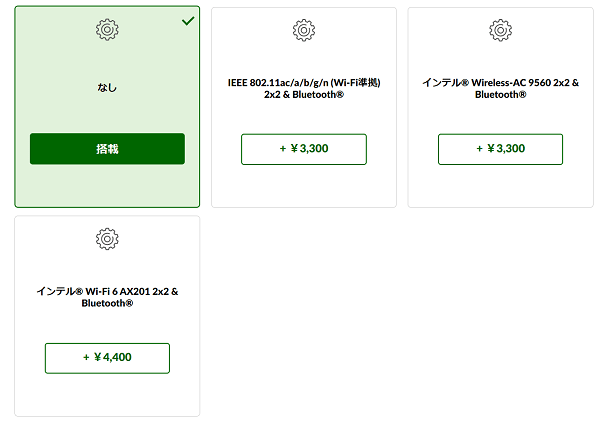
Task: Add Wireless-AC 9560 for +¥3,300
Action: (501, 149)
